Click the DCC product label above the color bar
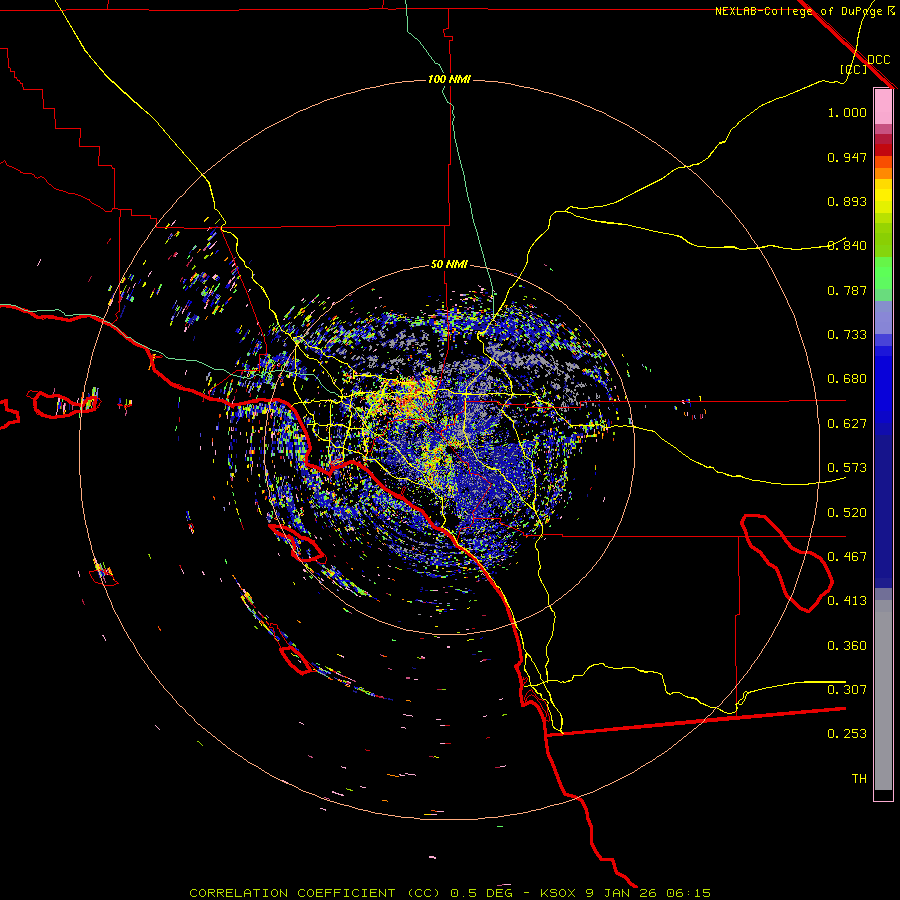 pos(879,60)
